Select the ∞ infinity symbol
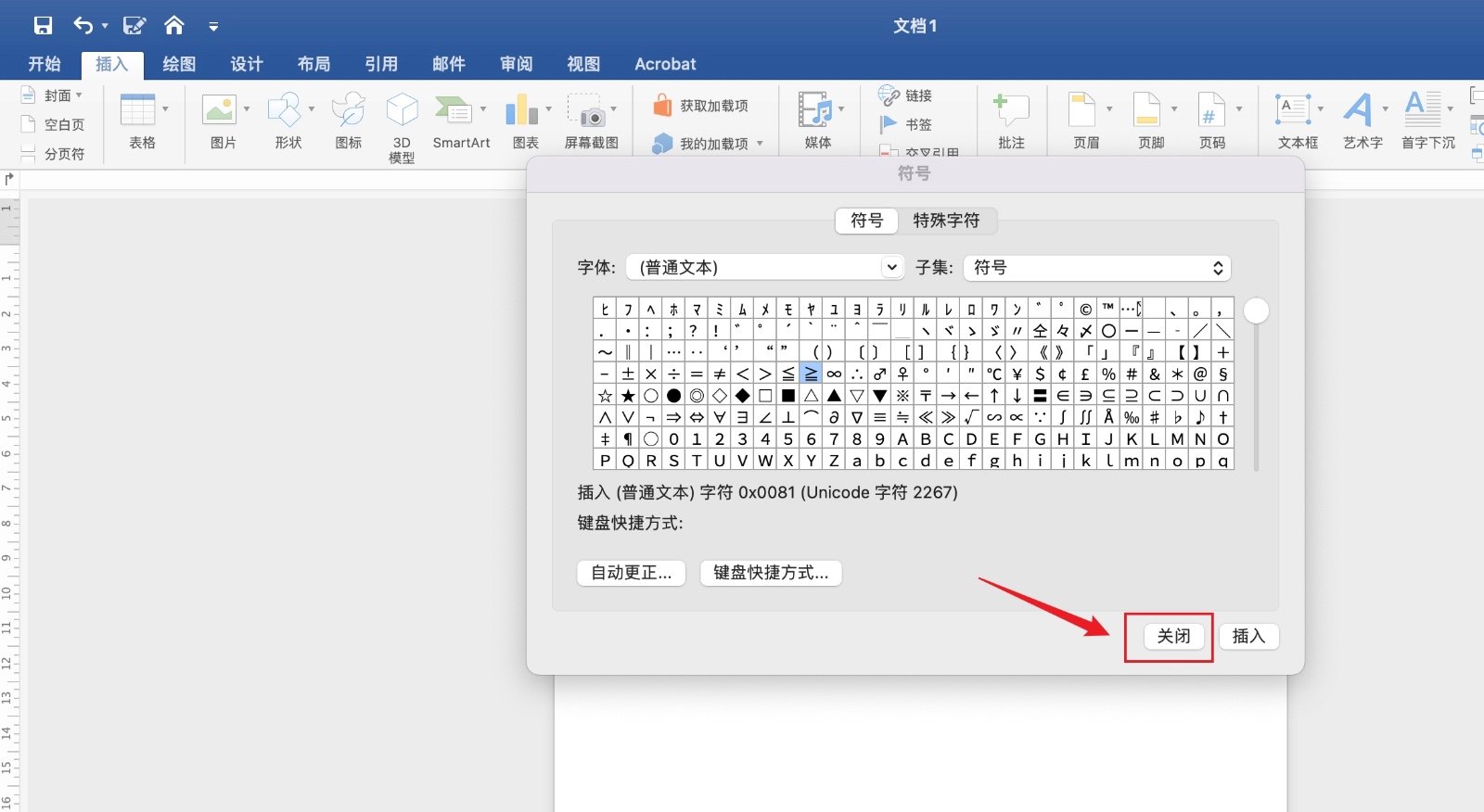 click(x=834, y=374)
